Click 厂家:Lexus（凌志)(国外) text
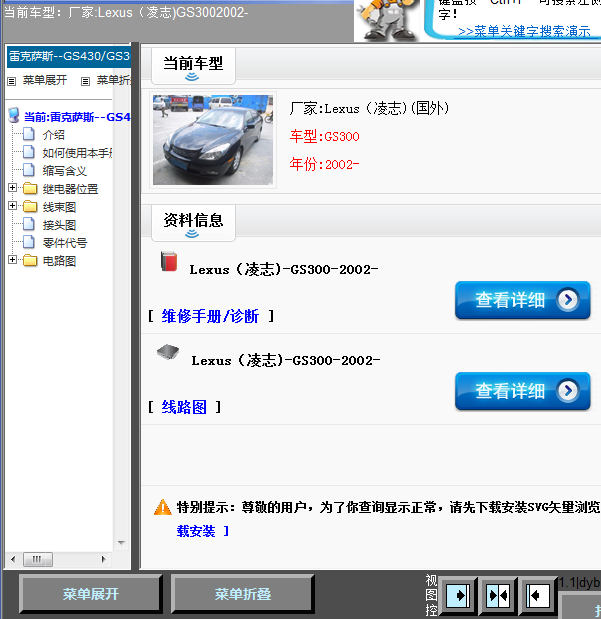The image size is (601, 619). tap(369, 108)
